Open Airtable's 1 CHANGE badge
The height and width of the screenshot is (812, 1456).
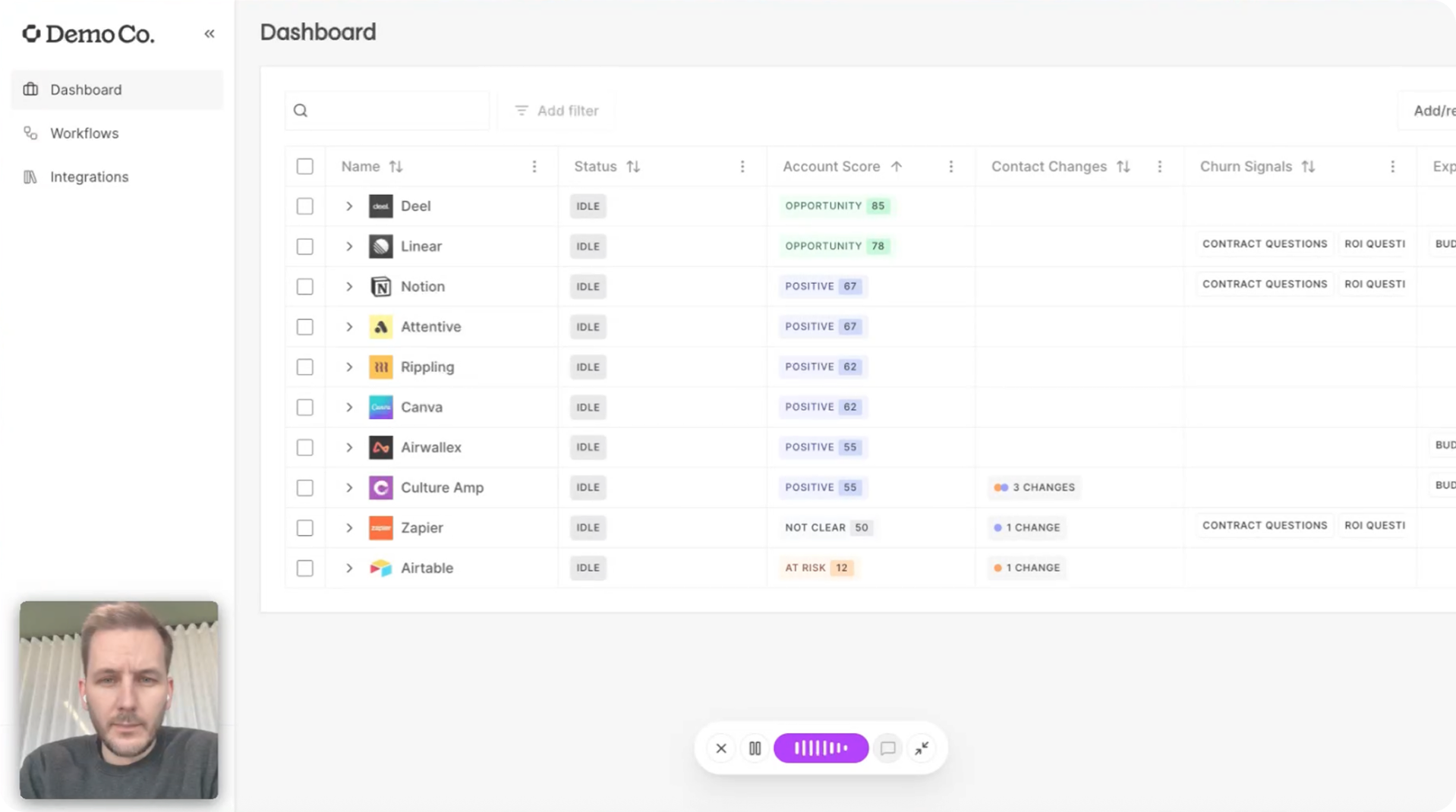point(1027,568)
